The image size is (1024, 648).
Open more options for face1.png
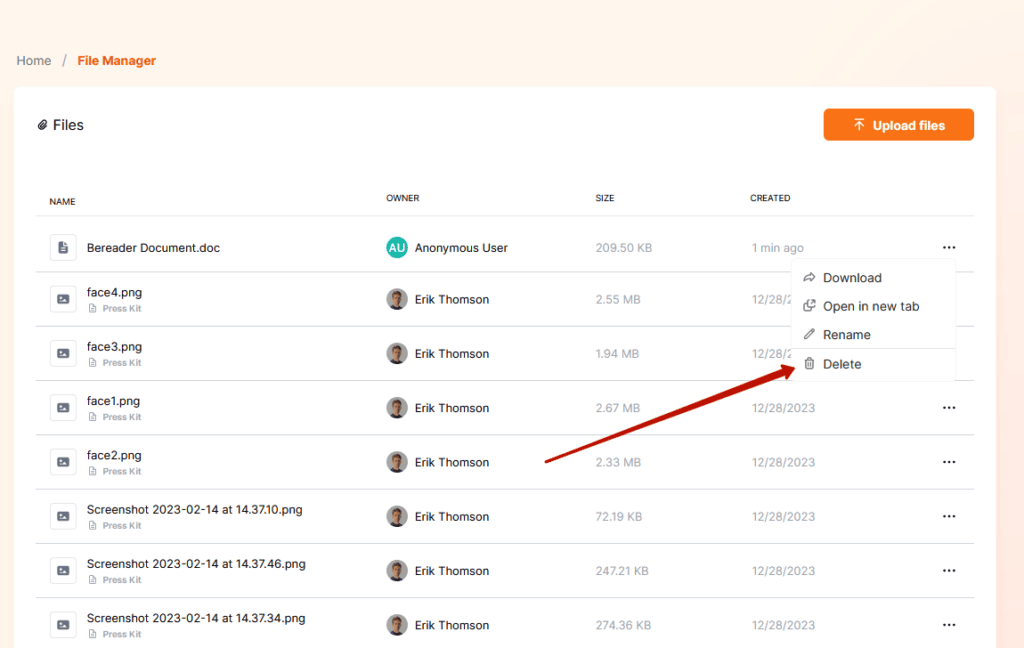(949, 408)
